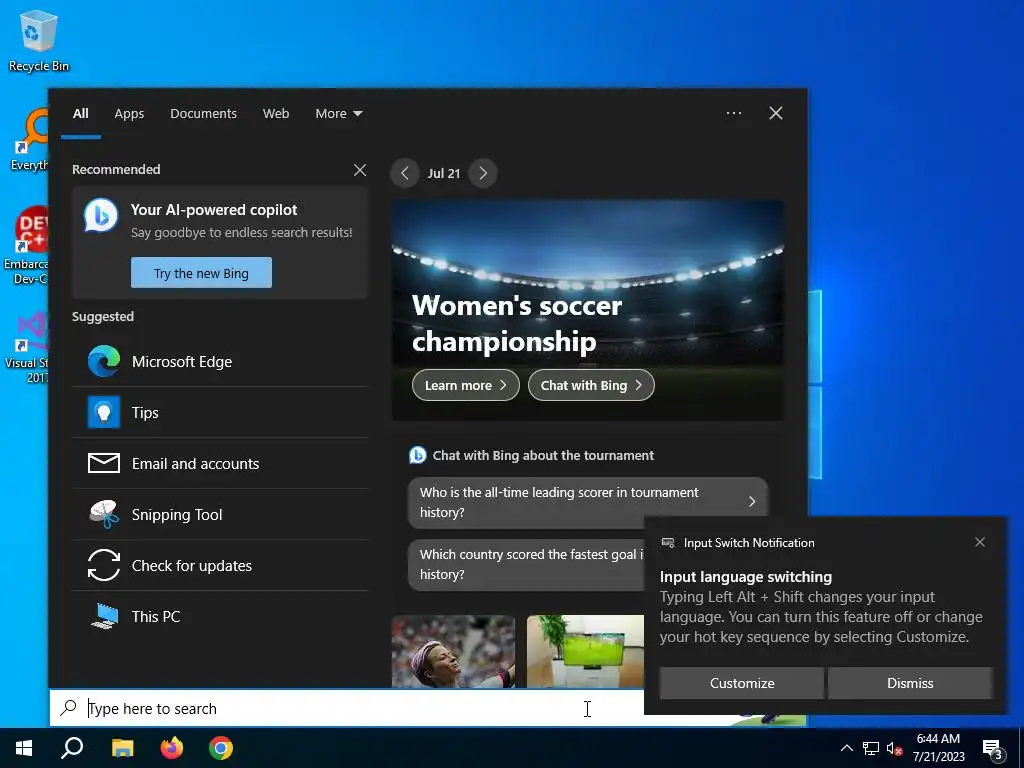This screenshot has height=768, width=1024.
Task: Open the Everything search desktop shortcut
Action: pyautogui.click(x=29, y=140)
